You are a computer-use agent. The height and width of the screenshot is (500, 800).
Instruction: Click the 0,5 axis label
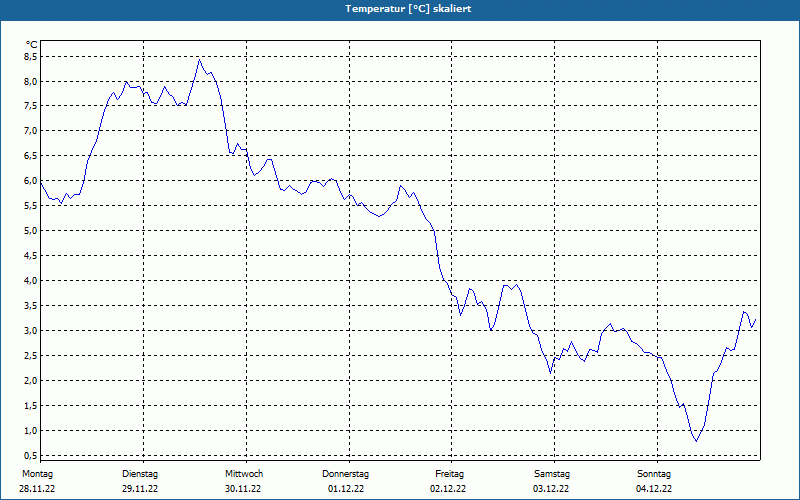31,456
